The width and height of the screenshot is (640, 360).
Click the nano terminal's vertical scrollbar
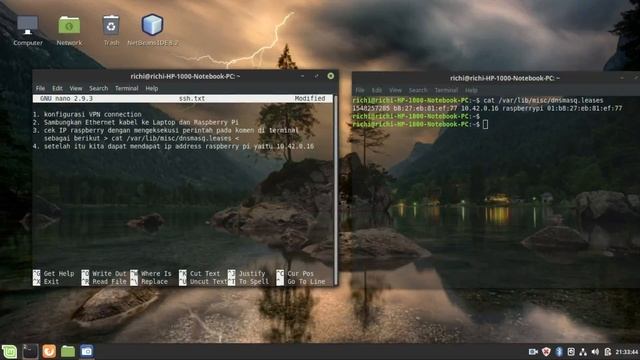(336, 190)
